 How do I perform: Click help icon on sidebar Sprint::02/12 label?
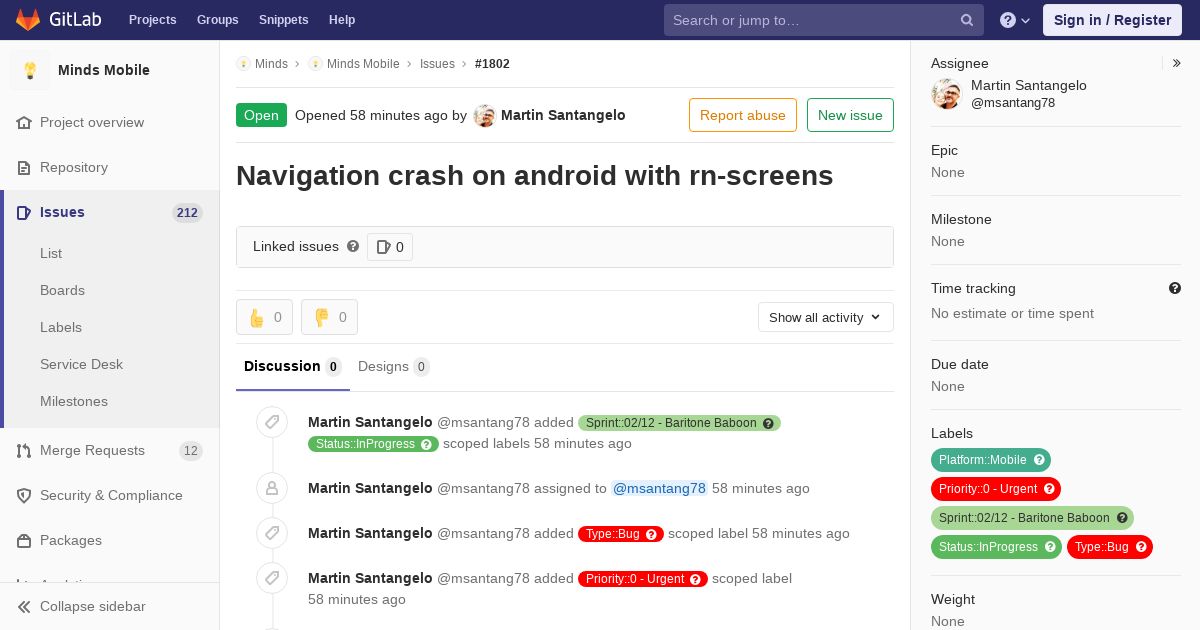1122,518
